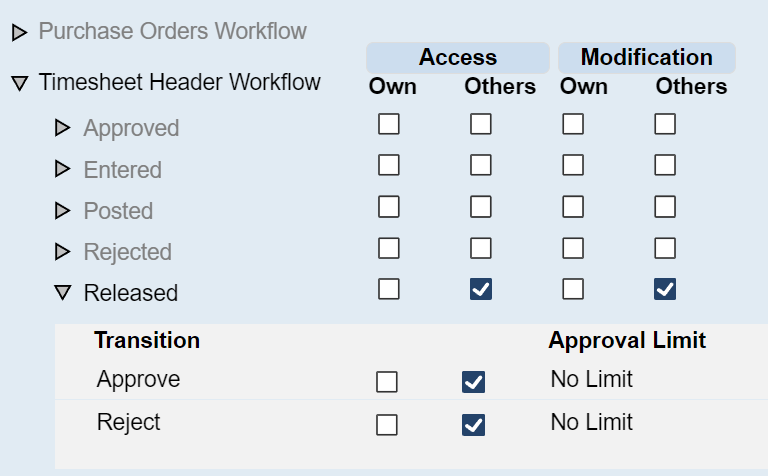Uncheck Modification Others for Released
Image resolution: width=768 pixels, height=476 pixels.
tap(665, 290)
